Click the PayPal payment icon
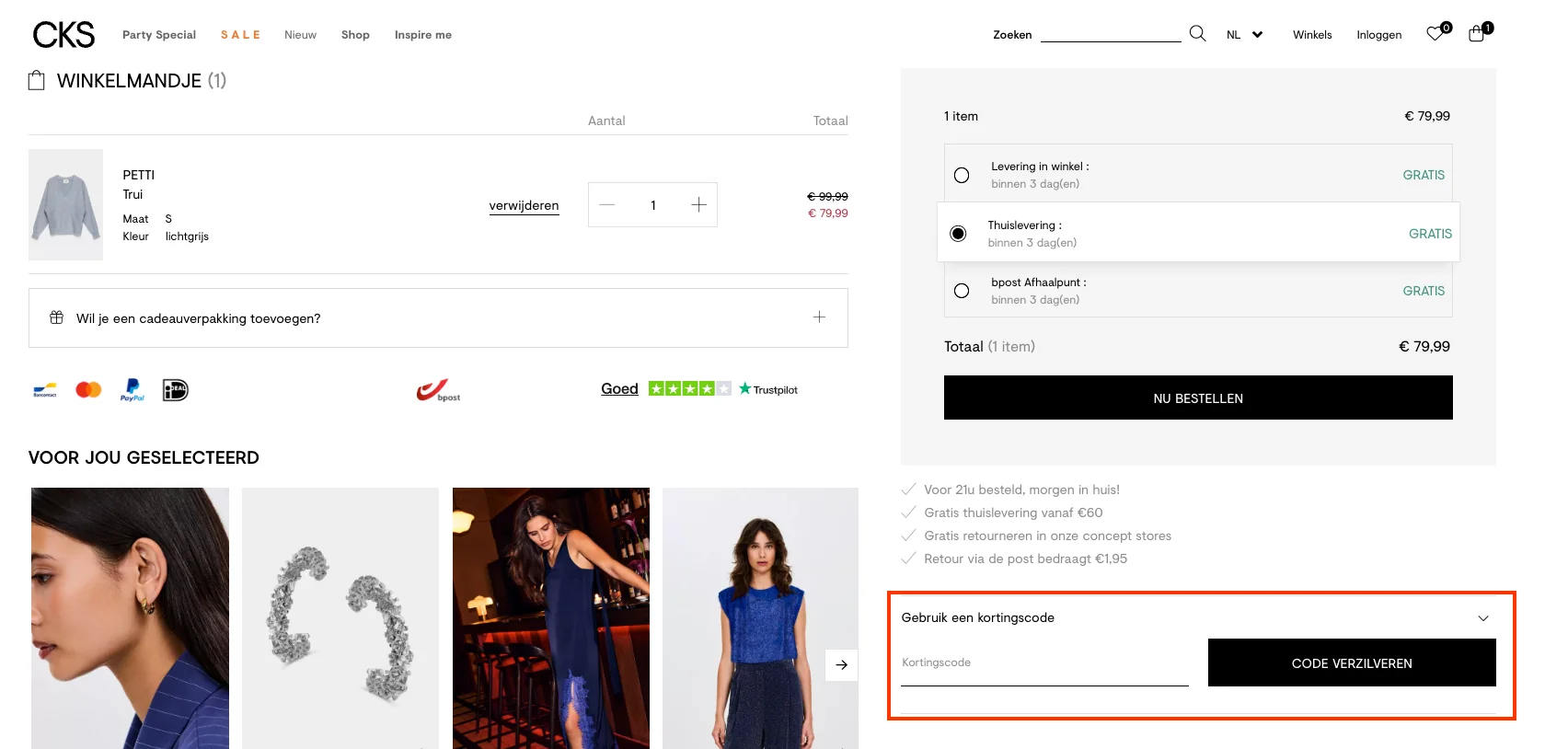This screenshot has width=1568, height=749. coord(132,390)
